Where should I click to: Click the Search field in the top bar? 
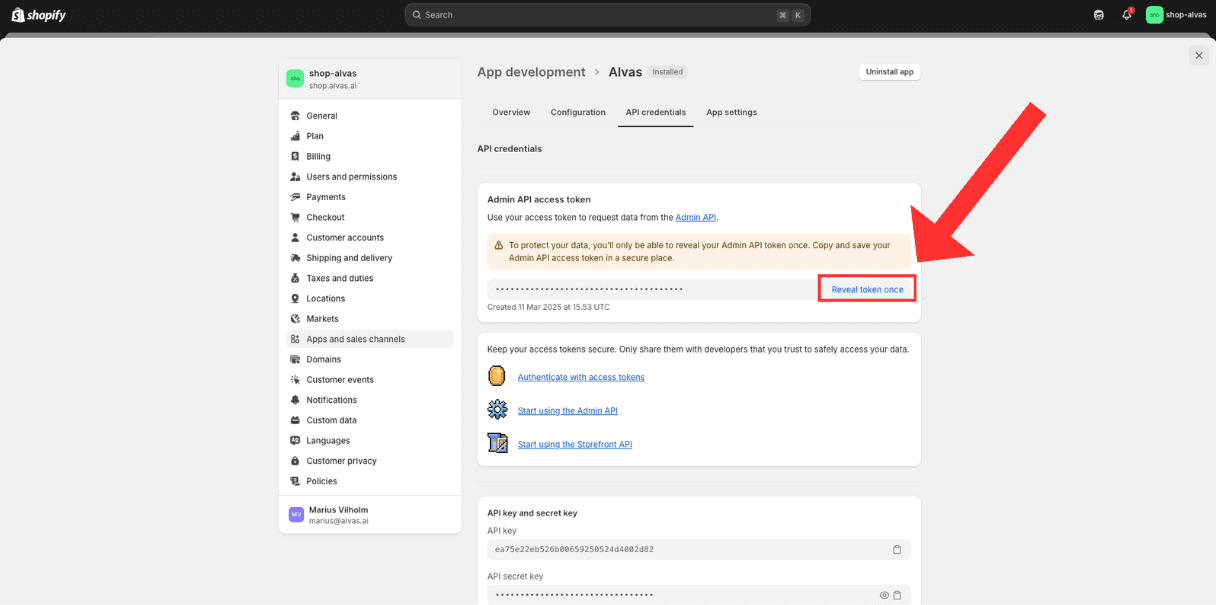coord(607,15)
